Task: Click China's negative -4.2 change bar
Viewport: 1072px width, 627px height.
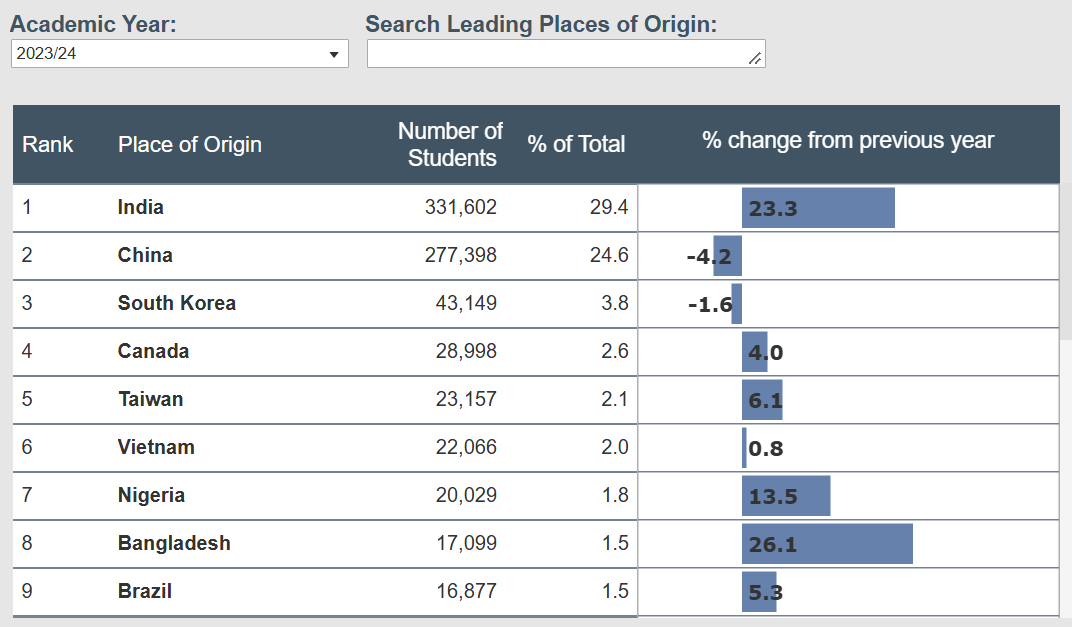Action: pyautogui.click(x=727, y=256)
